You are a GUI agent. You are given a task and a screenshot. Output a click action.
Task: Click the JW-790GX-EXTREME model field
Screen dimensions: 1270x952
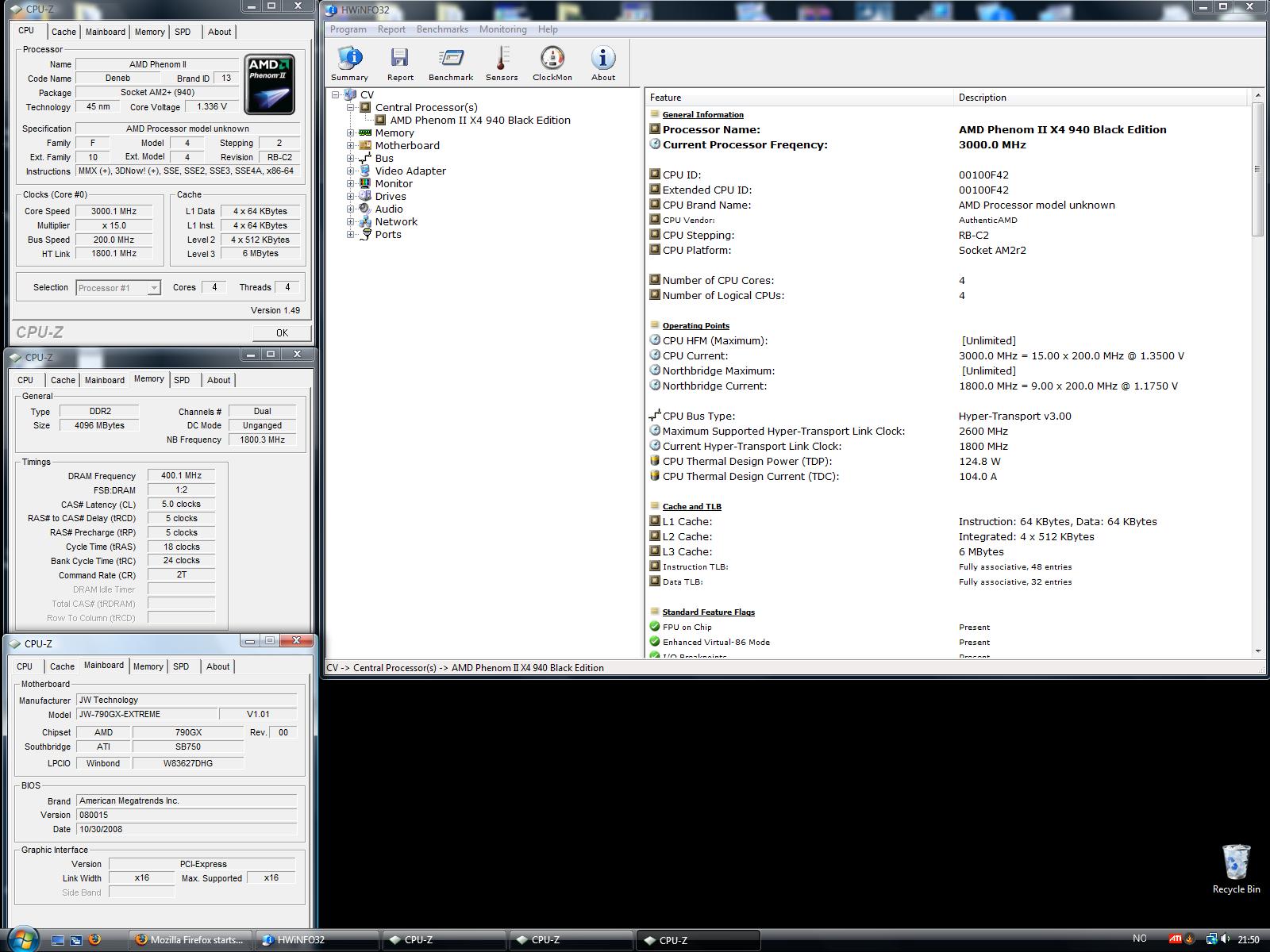tap(146, 715)
